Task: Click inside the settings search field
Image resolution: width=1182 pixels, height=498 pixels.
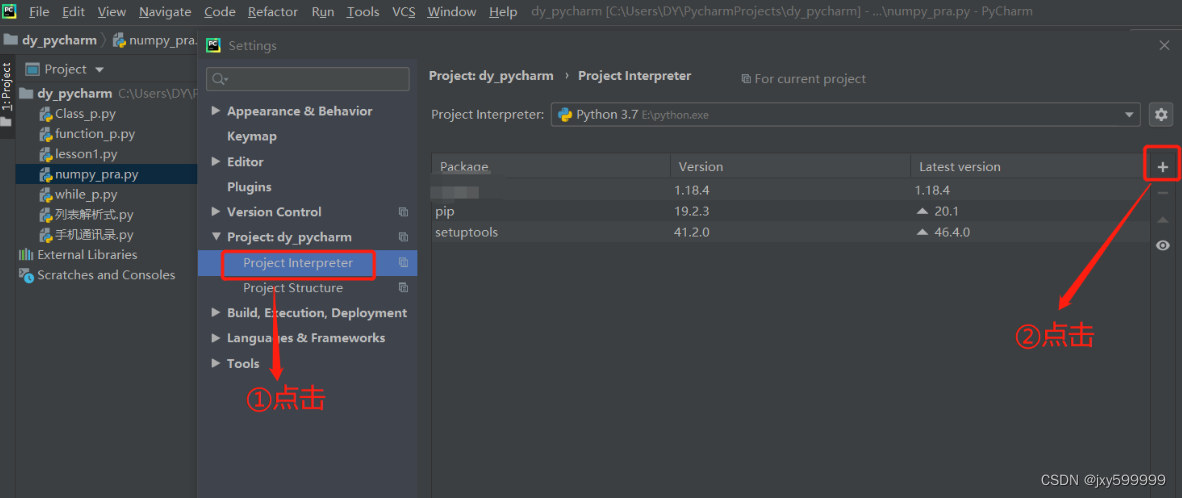Action: (308, 79)
